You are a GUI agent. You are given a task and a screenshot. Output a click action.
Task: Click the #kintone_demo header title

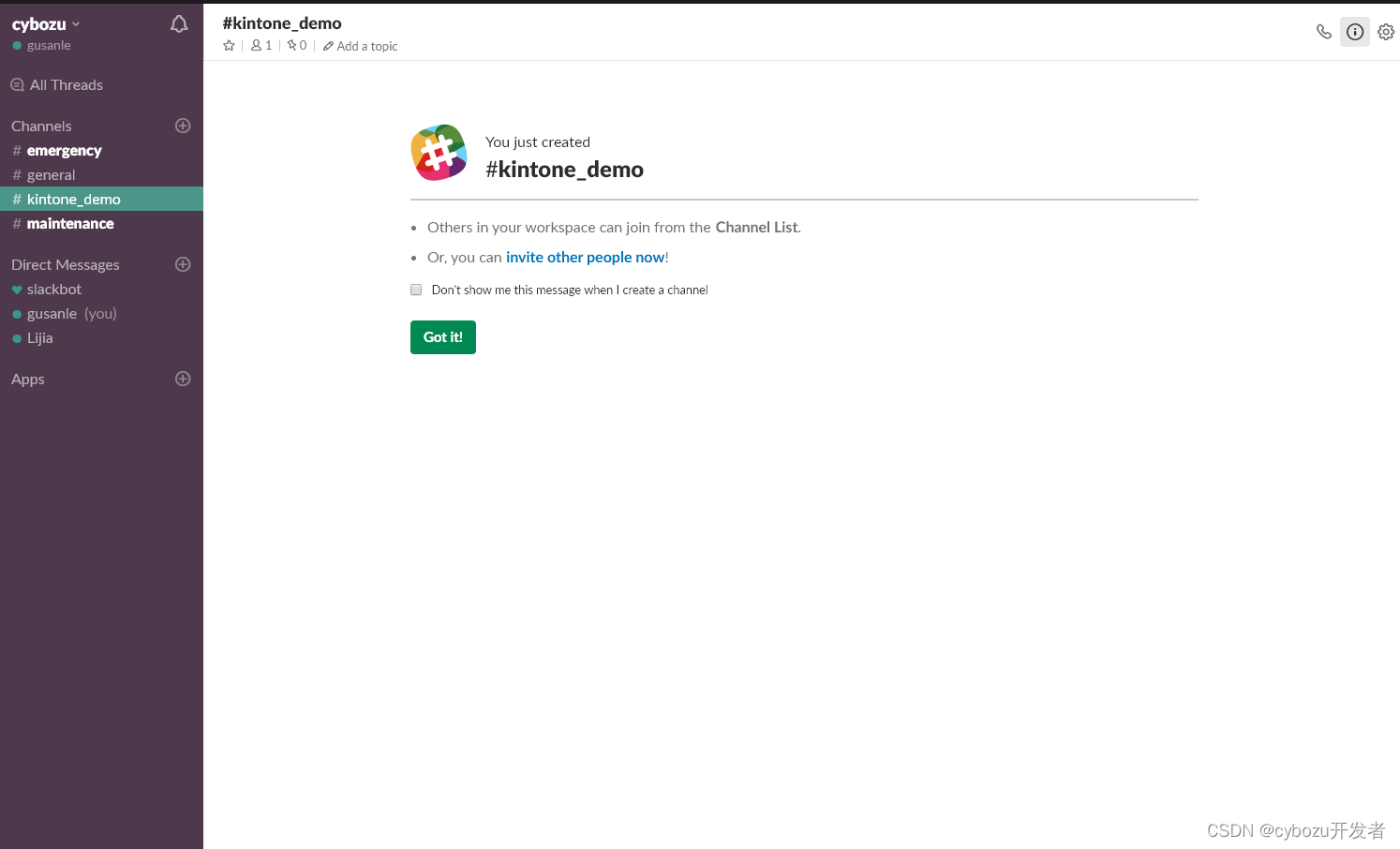pyautogui.click(x=282, y=22)
